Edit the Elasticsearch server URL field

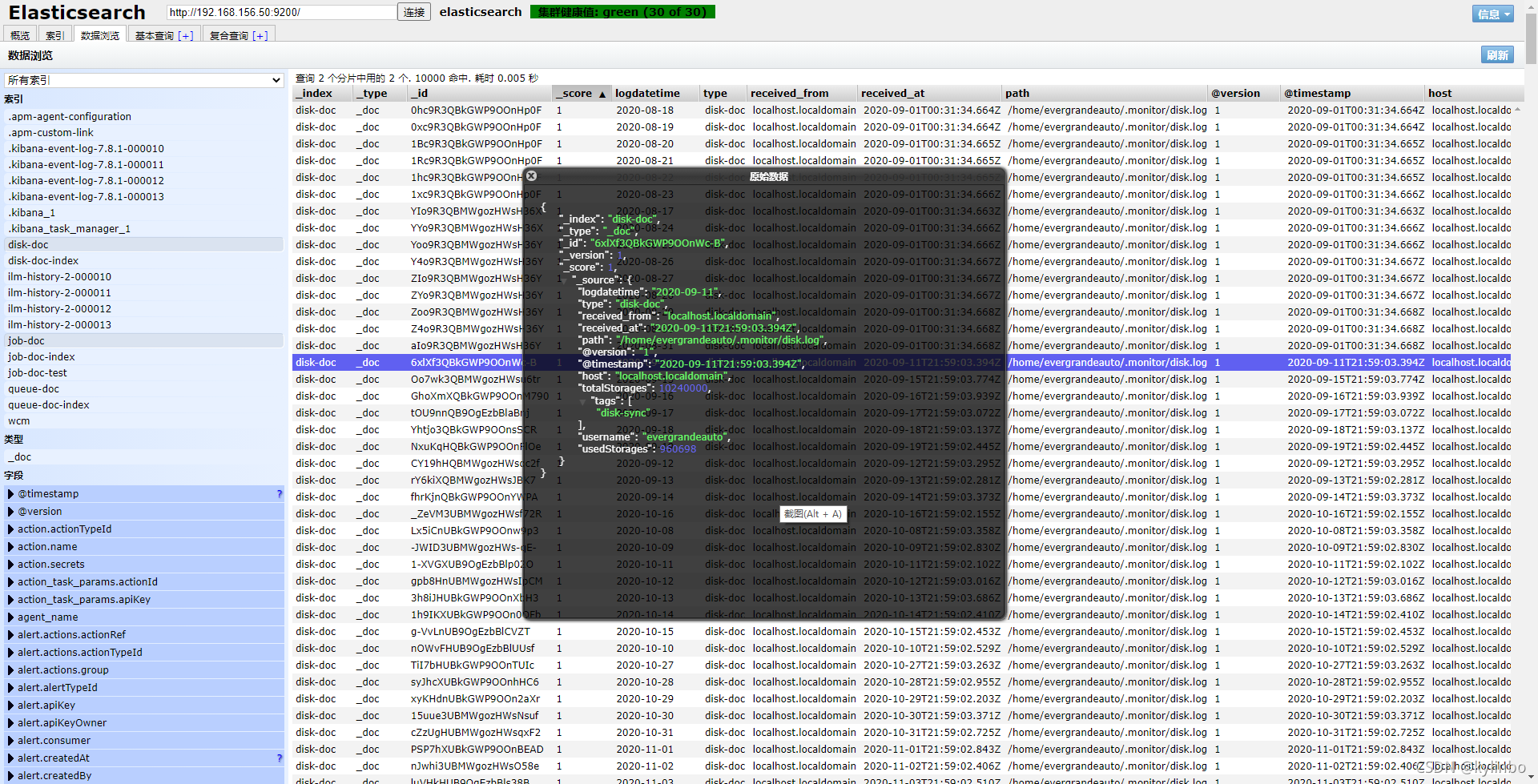click(281, 12)
